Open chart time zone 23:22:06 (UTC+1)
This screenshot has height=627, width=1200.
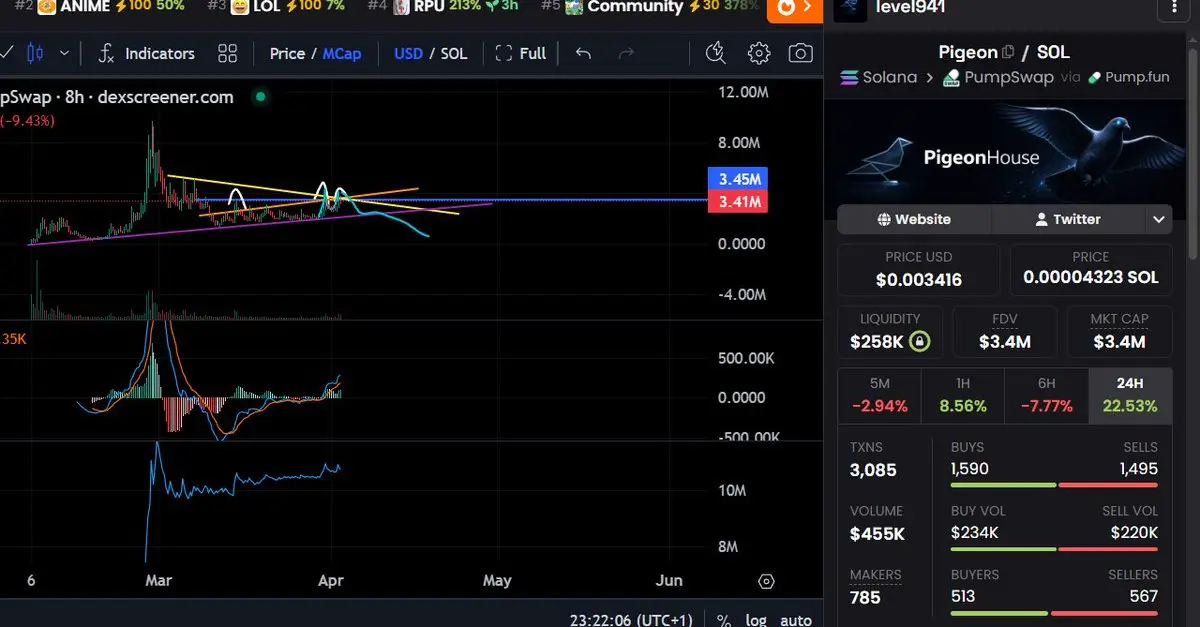pos(631,620)
